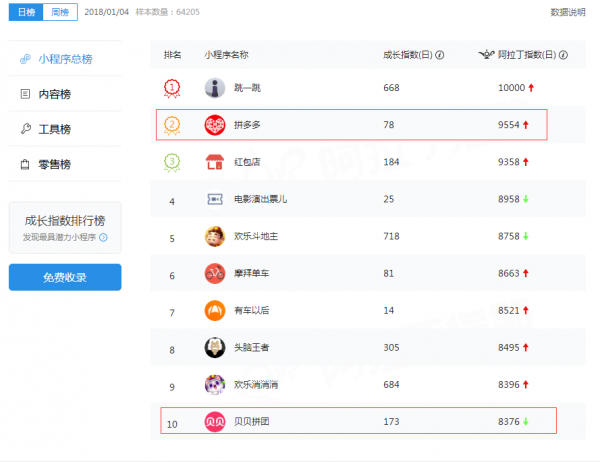Click the 阿拉丁指数(日) column header
Viewport: 600px width, 462px height.
tap(527, 55)
